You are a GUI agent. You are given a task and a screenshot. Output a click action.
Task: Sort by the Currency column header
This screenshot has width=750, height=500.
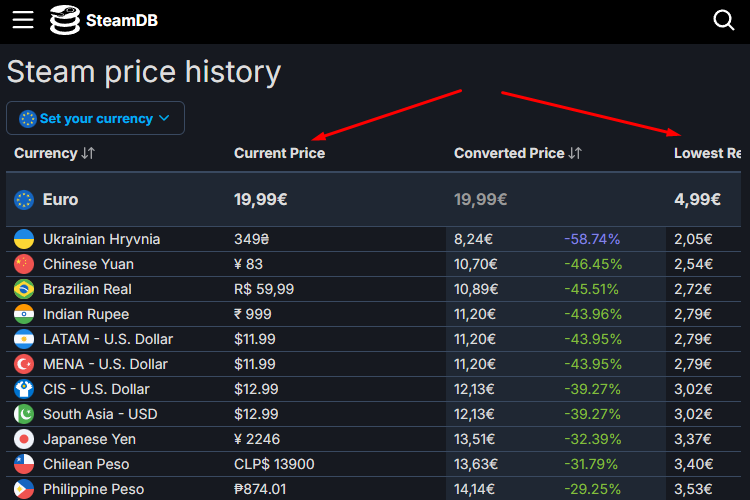tap(55, 153)
